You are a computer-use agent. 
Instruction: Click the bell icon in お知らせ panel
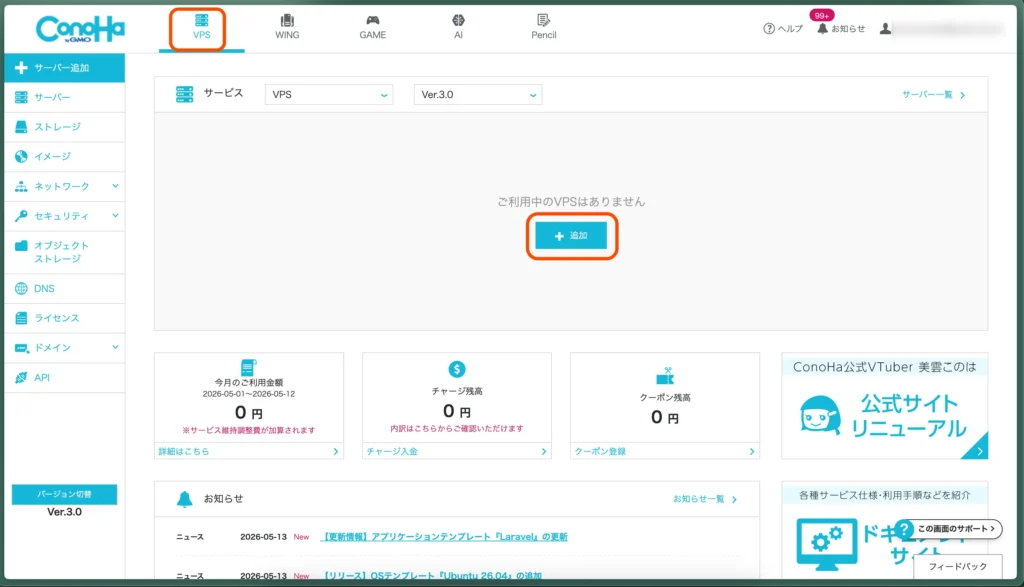click(185, 499)
